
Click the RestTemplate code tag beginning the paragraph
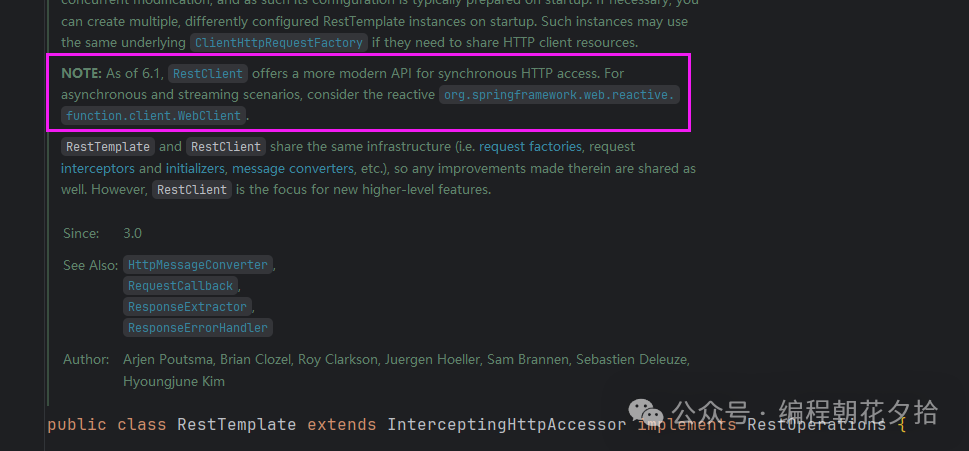click(108, 147)
